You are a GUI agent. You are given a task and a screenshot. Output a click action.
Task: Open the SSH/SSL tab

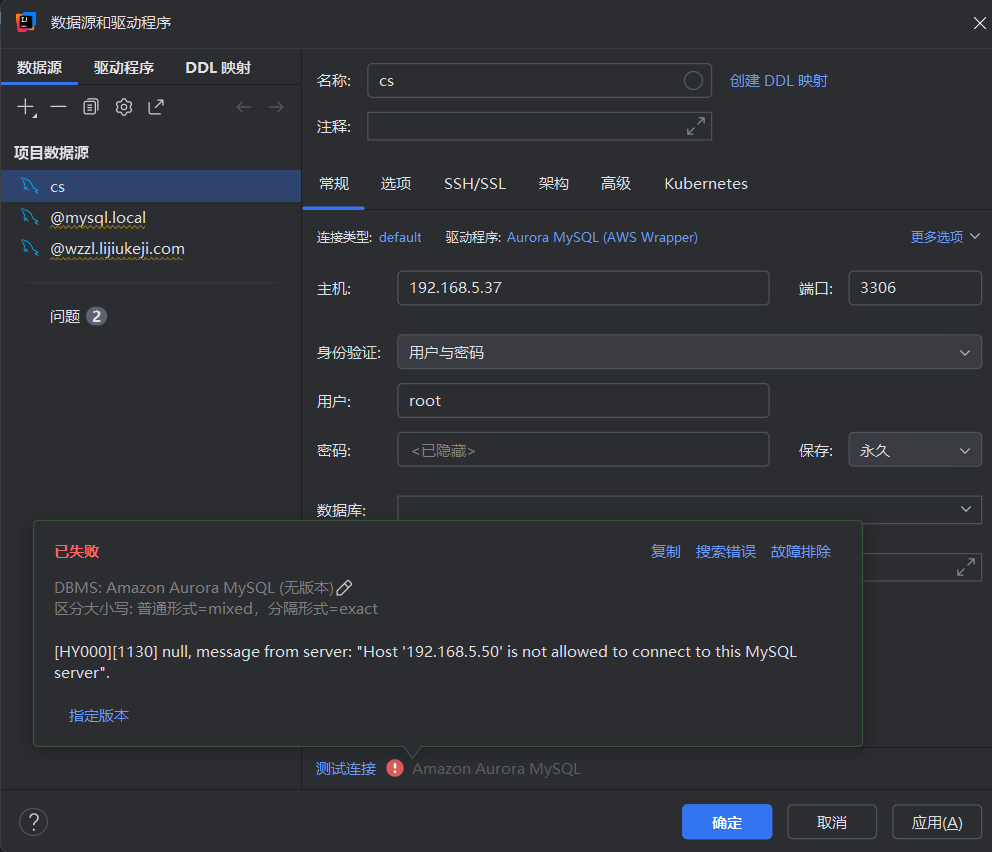(474, 184)
